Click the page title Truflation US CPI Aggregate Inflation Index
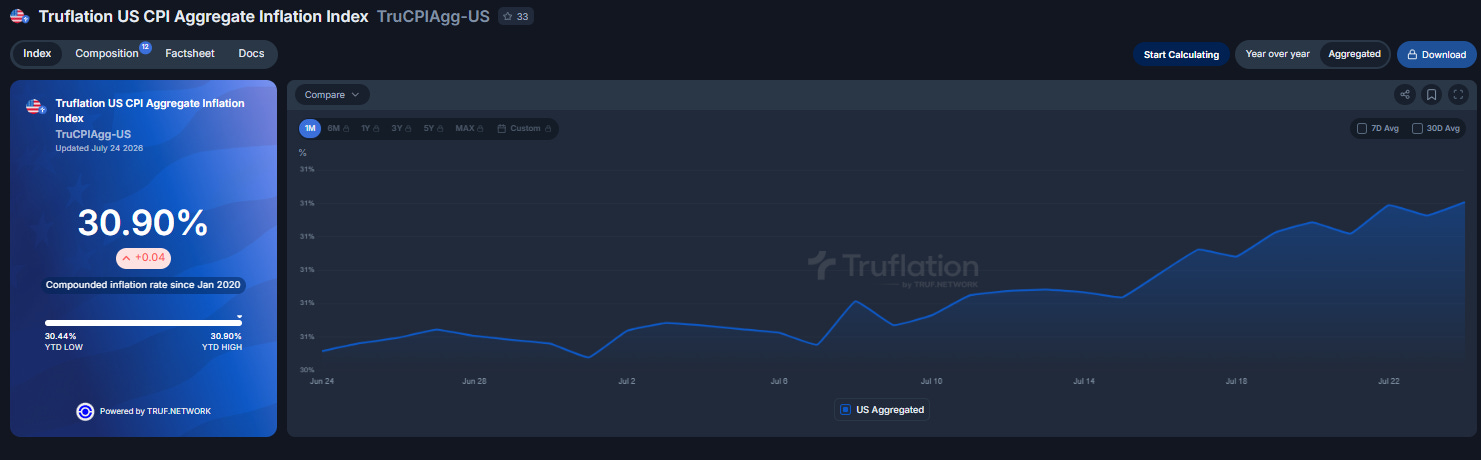This screenshot has width=1481, height=460. point(203,16)
